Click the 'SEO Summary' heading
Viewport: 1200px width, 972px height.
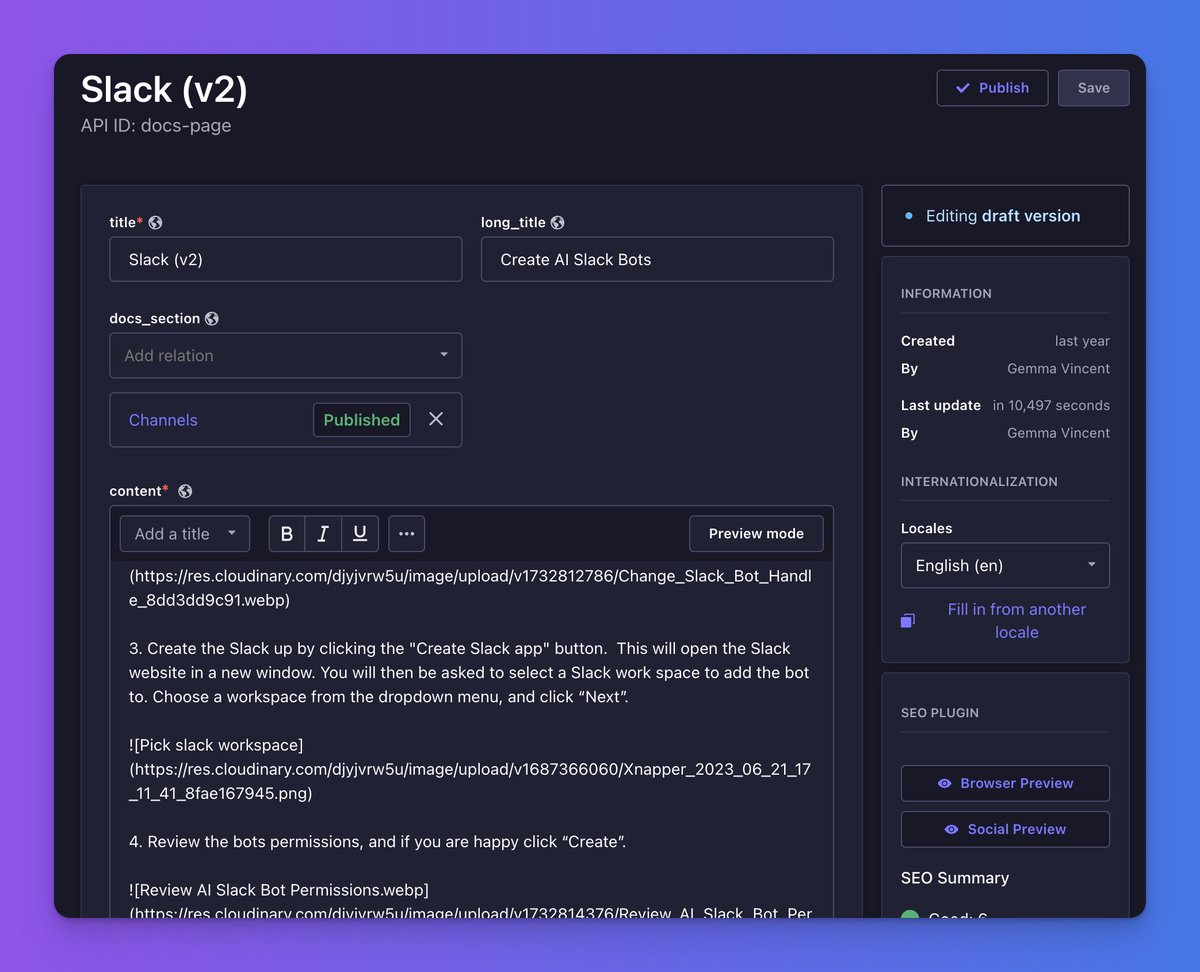point(955,878)
